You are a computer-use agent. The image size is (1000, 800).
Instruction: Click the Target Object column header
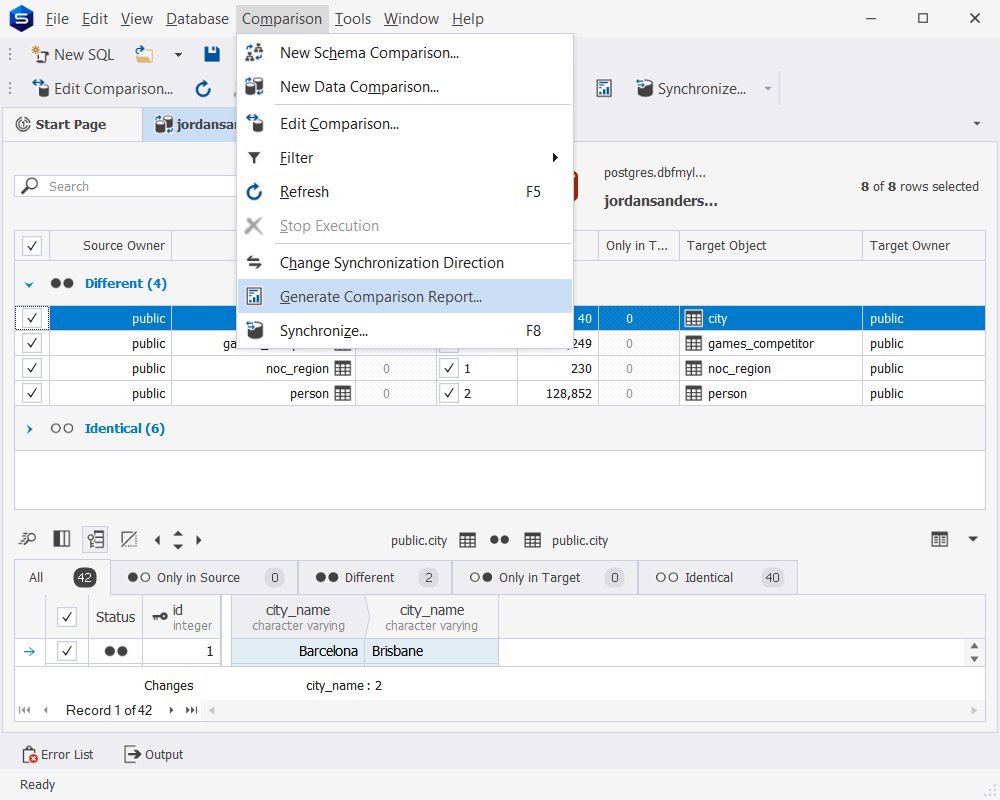click(770, 246)
